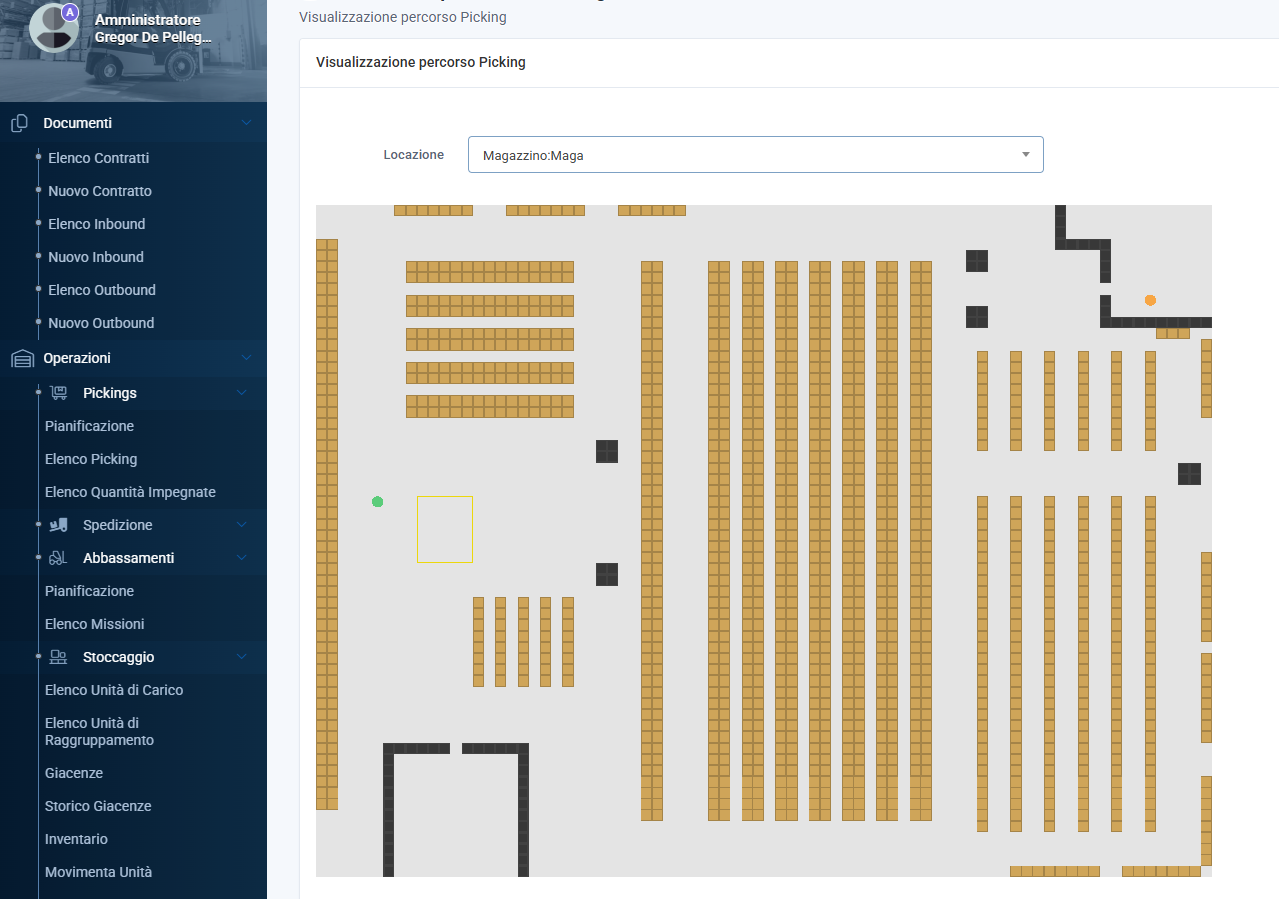Collapse the Documenti menu chevron
The height and width of the screenshot is (899, 1279).
(246, 123)
